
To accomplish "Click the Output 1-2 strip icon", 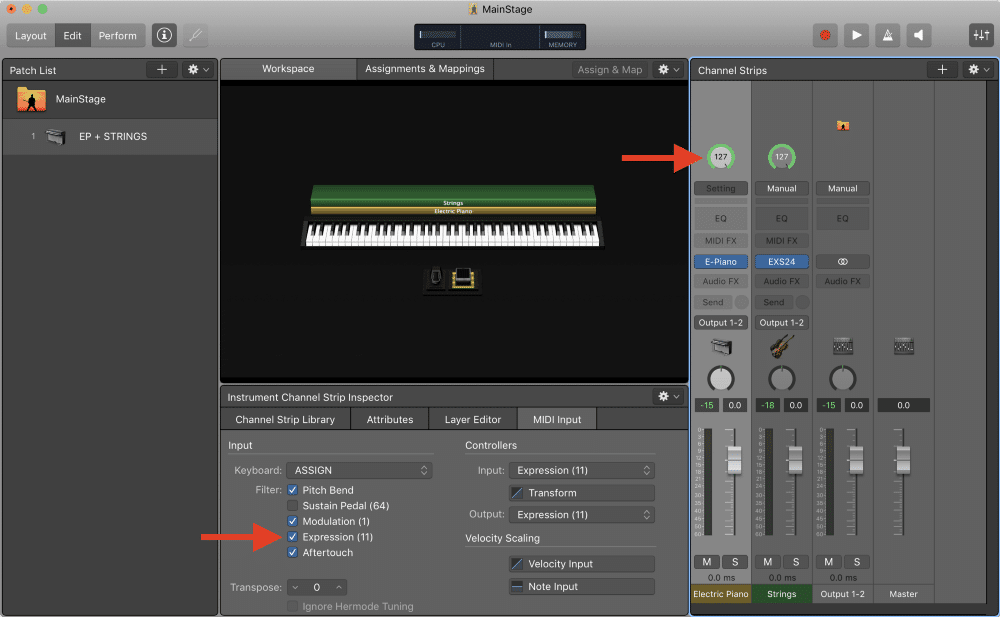I will pyautogui.click(x=842, y=347).
